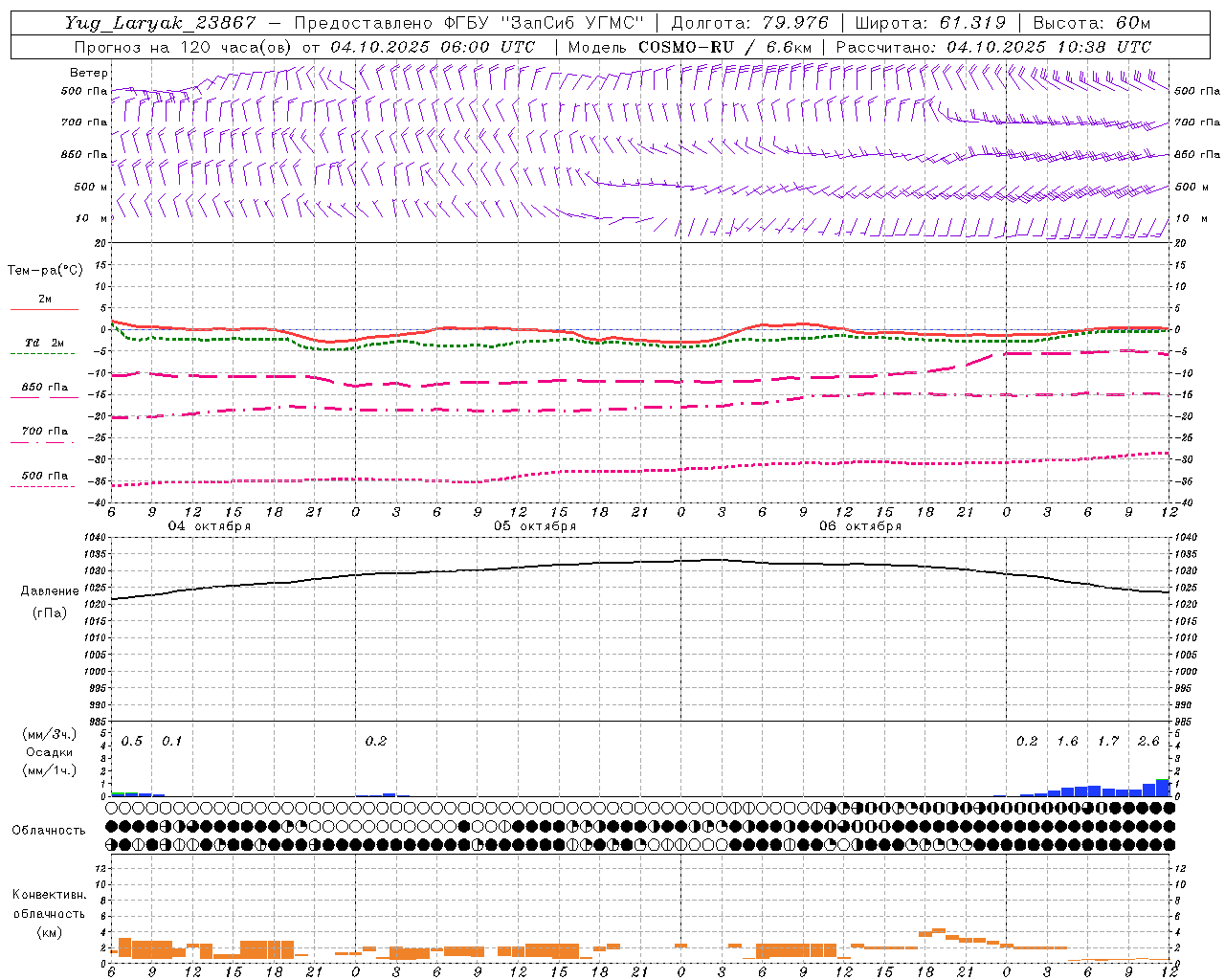The width and height of the screenshot is (1225, 980).
Task: Click the 'Ветер' wind panel label
Action: tap(88, 73)
